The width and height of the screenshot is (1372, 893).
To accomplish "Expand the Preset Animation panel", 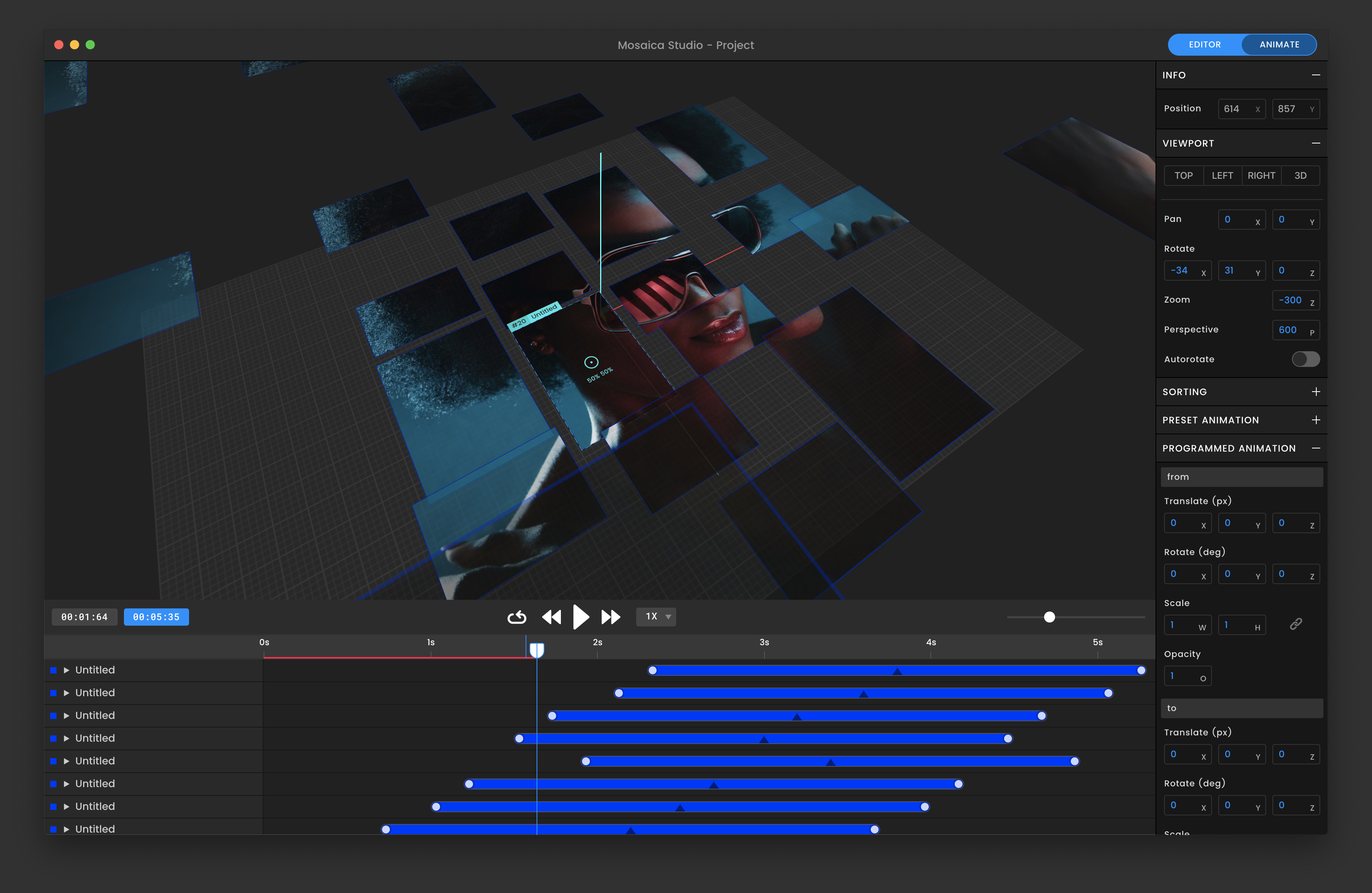I will coord(1316,420).
